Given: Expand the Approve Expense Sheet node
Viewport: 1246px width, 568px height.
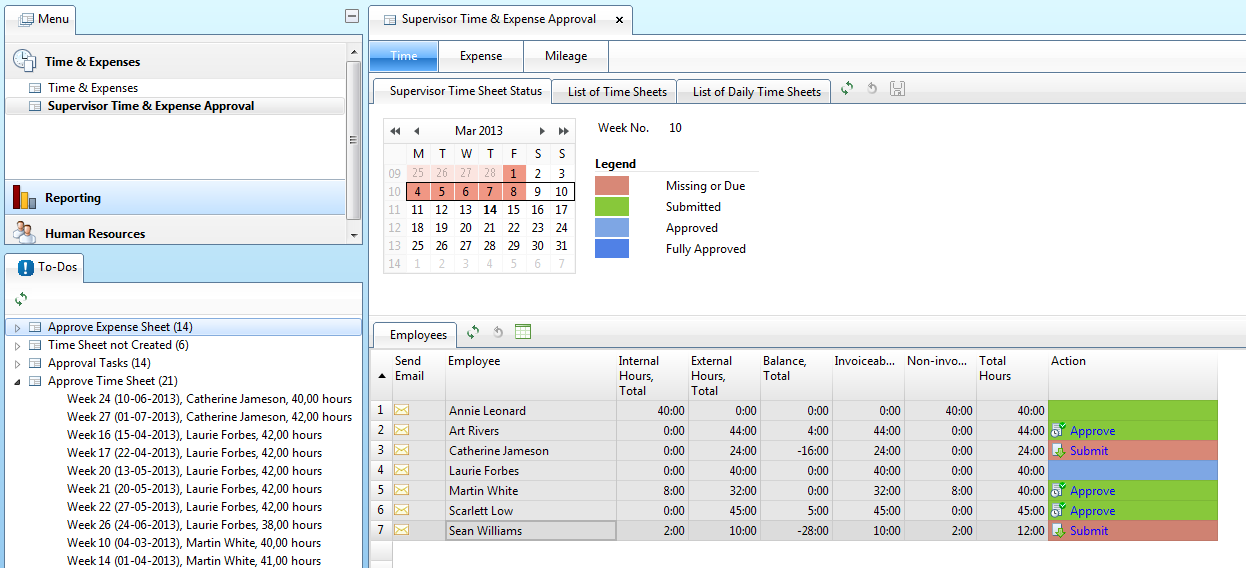Looking at the screenshot, I should [x=17, y=328].
